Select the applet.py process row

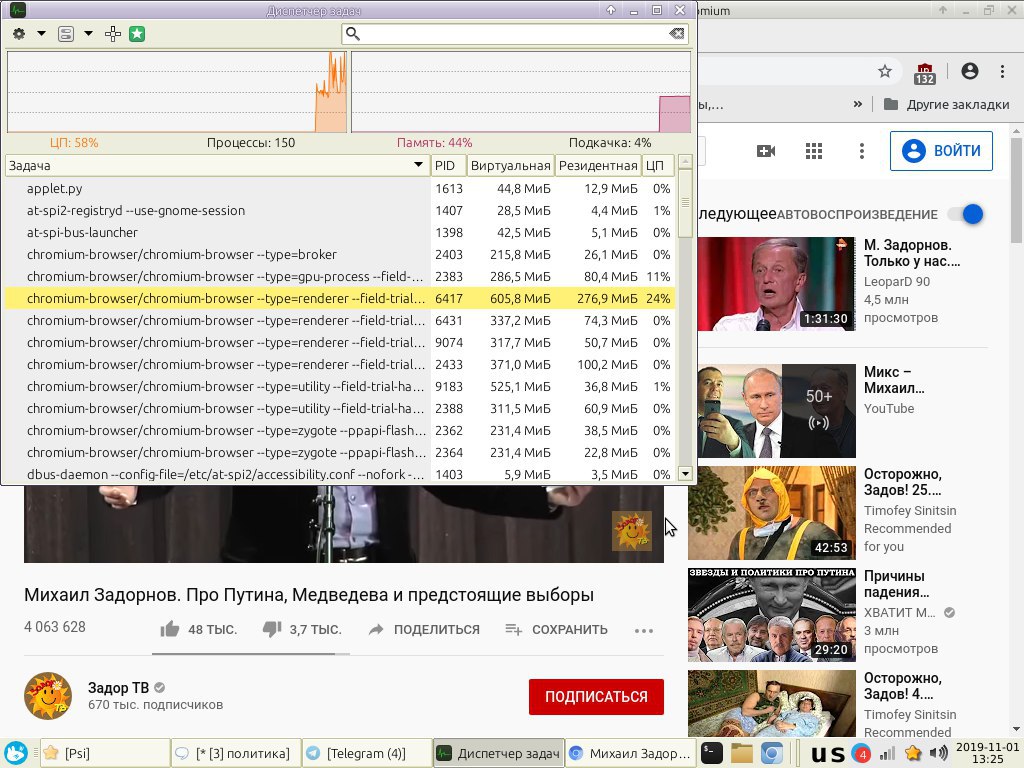(340, 189)
